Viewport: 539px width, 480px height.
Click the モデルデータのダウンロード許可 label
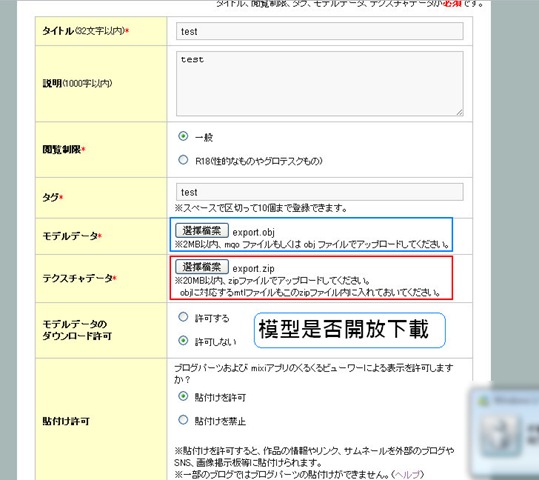[x=77, y=330]
